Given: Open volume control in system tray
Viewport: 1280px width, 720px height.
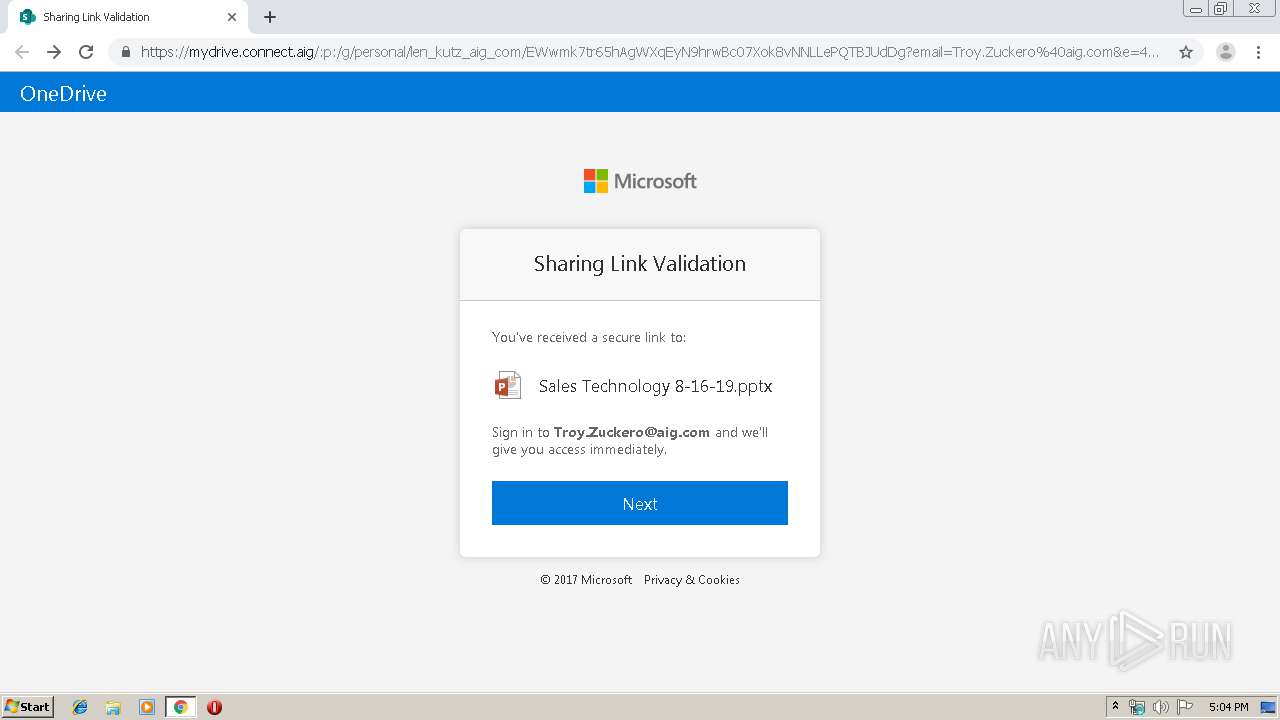Looking at the screenshot, I should 1160,707.
